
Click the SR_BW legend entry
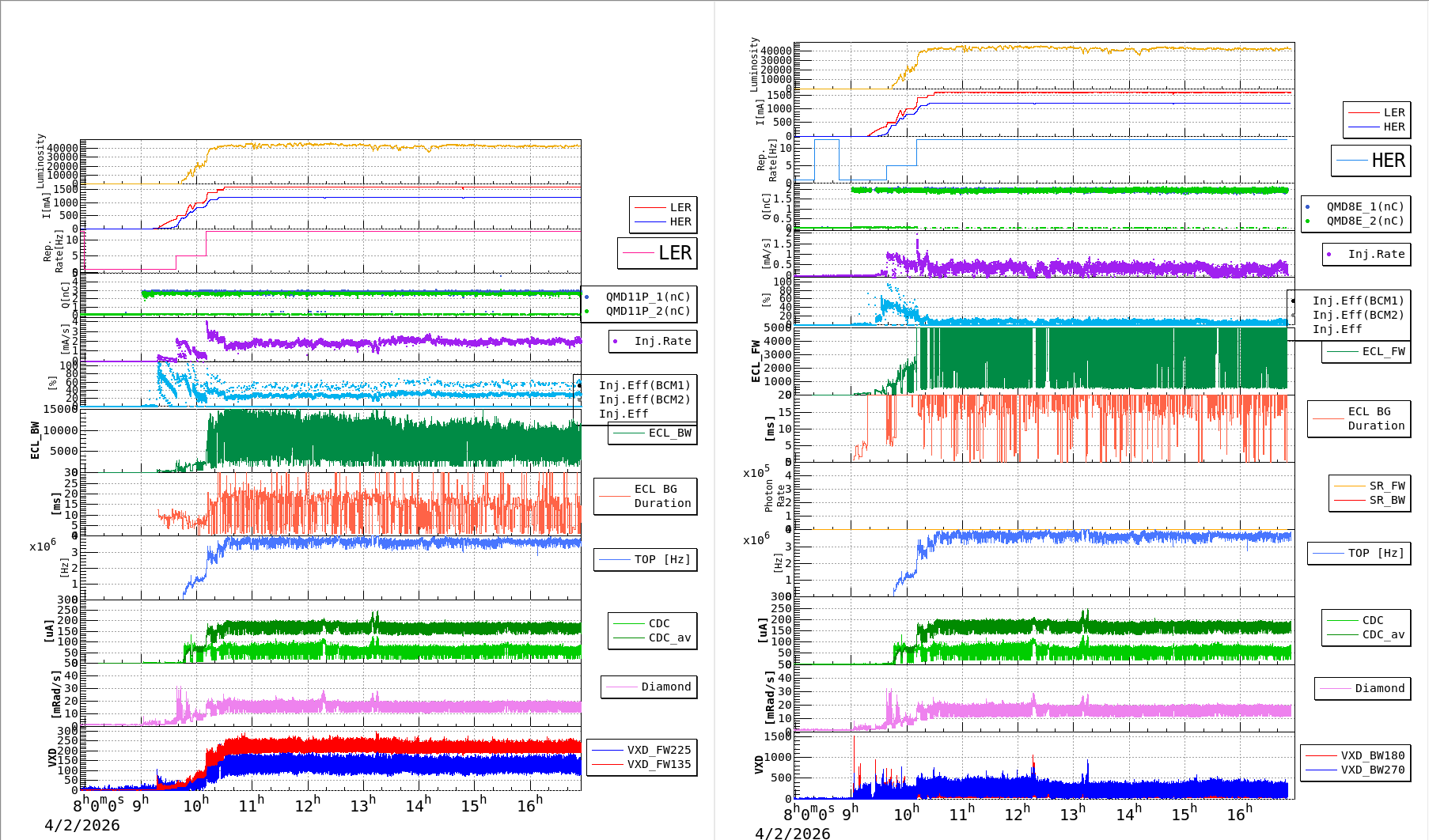tap(1386, 500)
